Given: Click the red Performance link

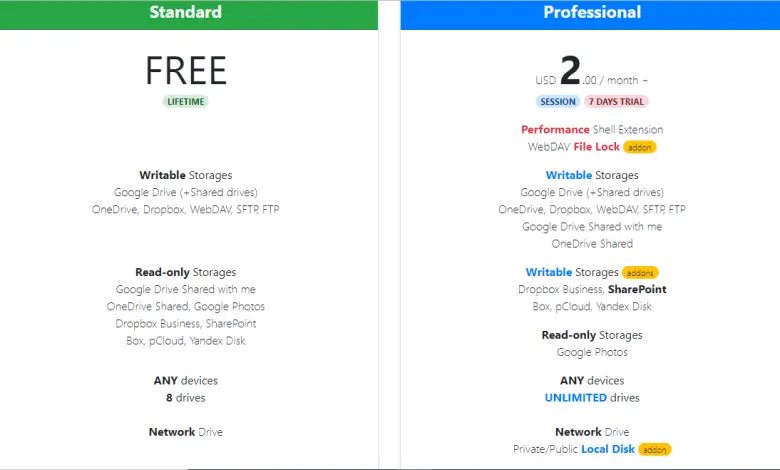Looking at the screenshot, I should click(x=555, y=130).
